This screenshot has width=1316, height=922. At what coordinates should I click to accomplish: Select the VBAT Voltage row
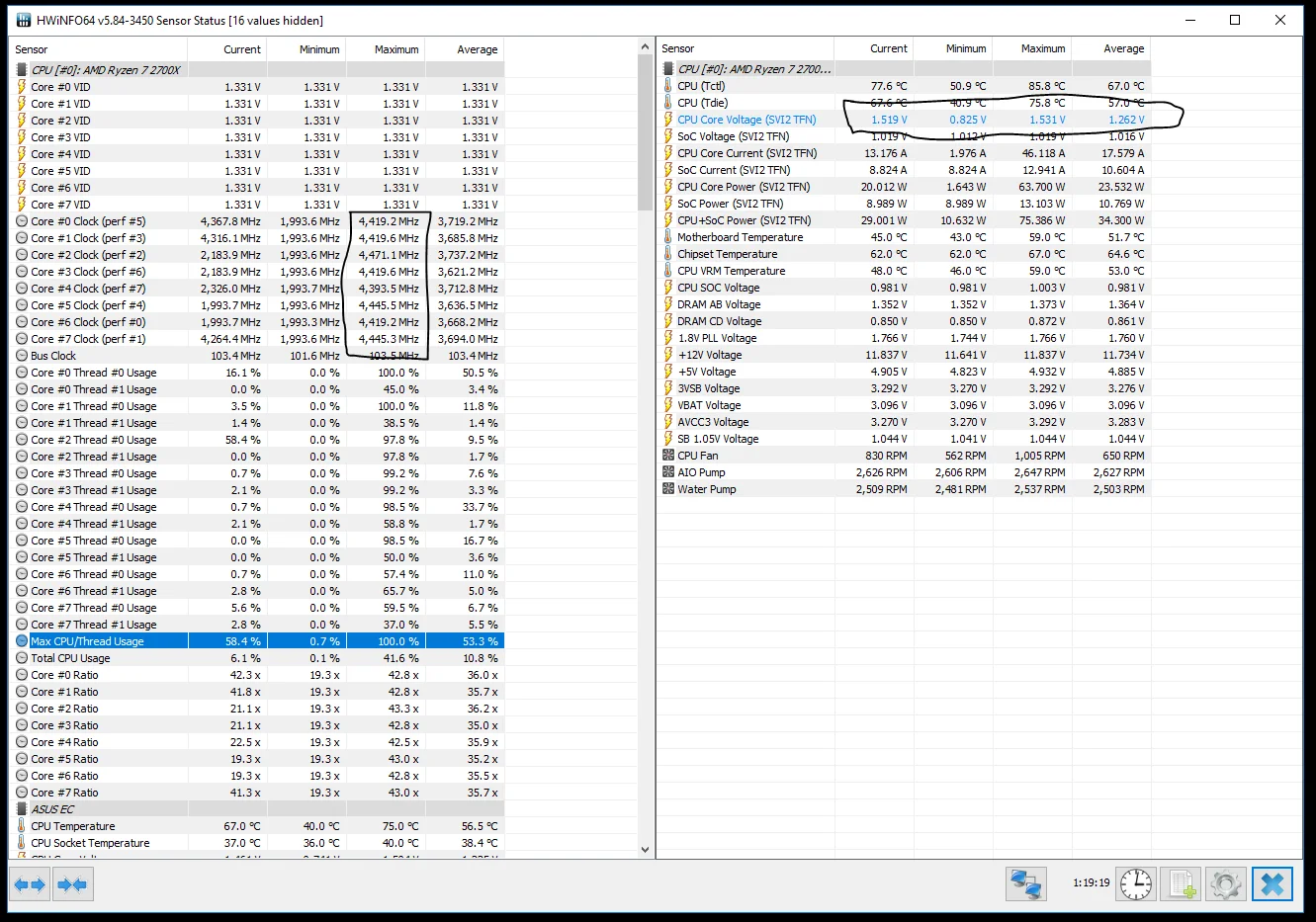(x=904, y=405)
